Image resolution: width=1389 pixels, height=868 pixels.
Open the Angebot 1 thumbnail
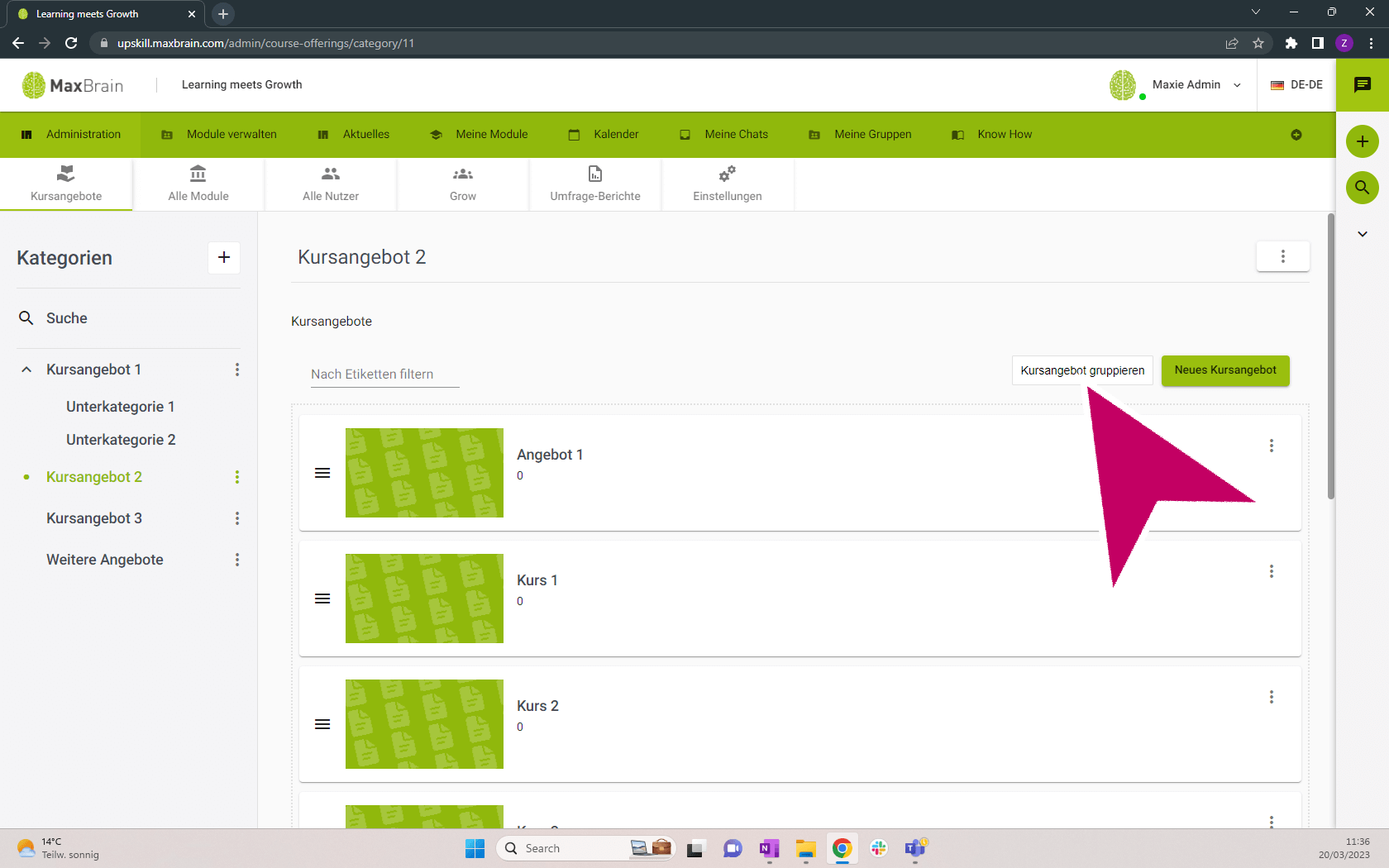coord(424,473)
